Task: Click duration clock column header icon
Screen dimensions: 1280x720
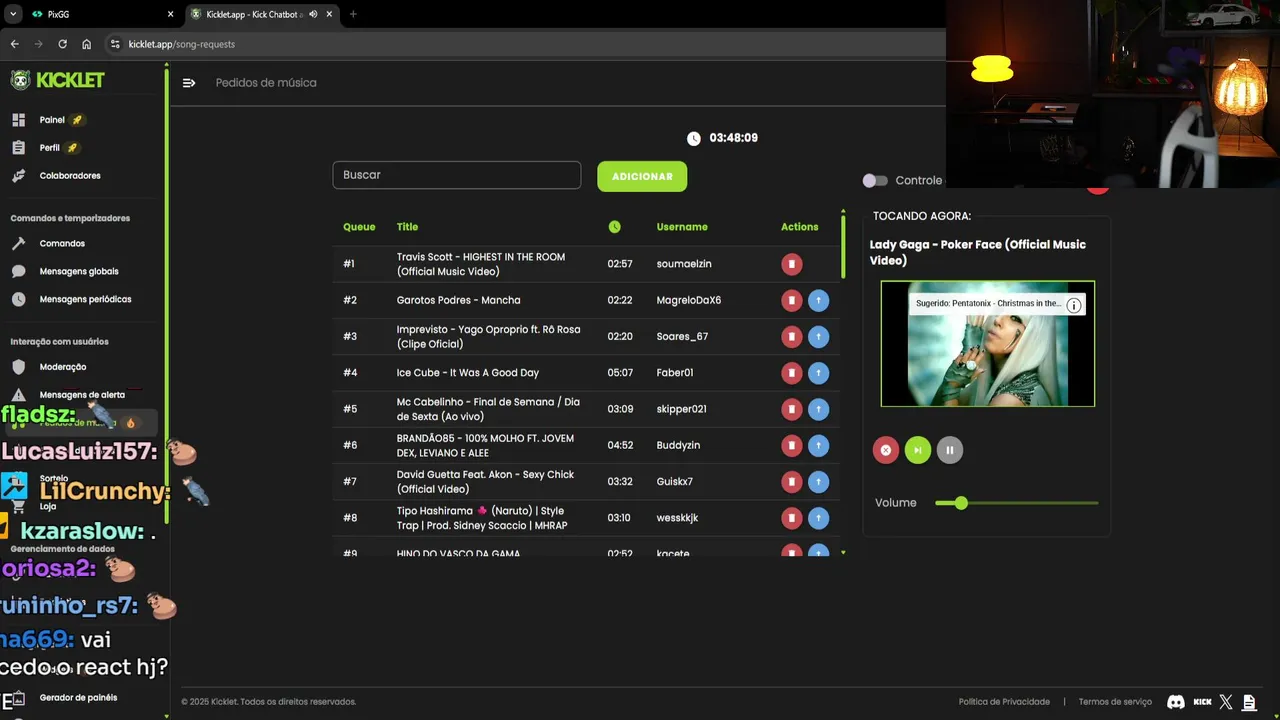Action: 614,227
